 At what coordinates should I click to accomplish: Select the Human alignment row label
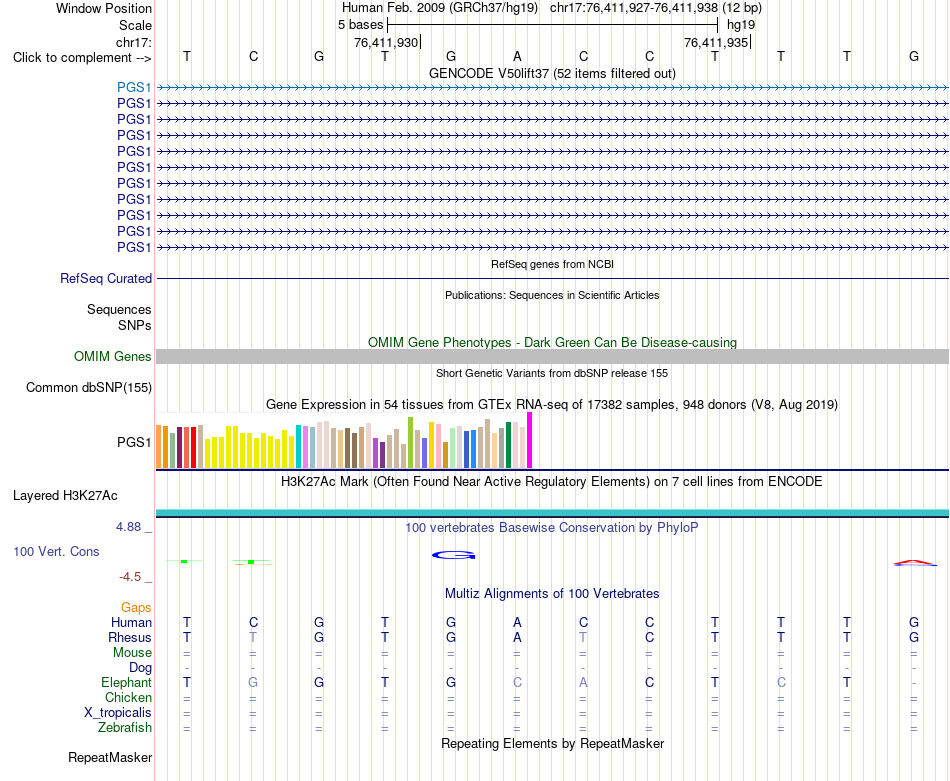pos(131,622)
